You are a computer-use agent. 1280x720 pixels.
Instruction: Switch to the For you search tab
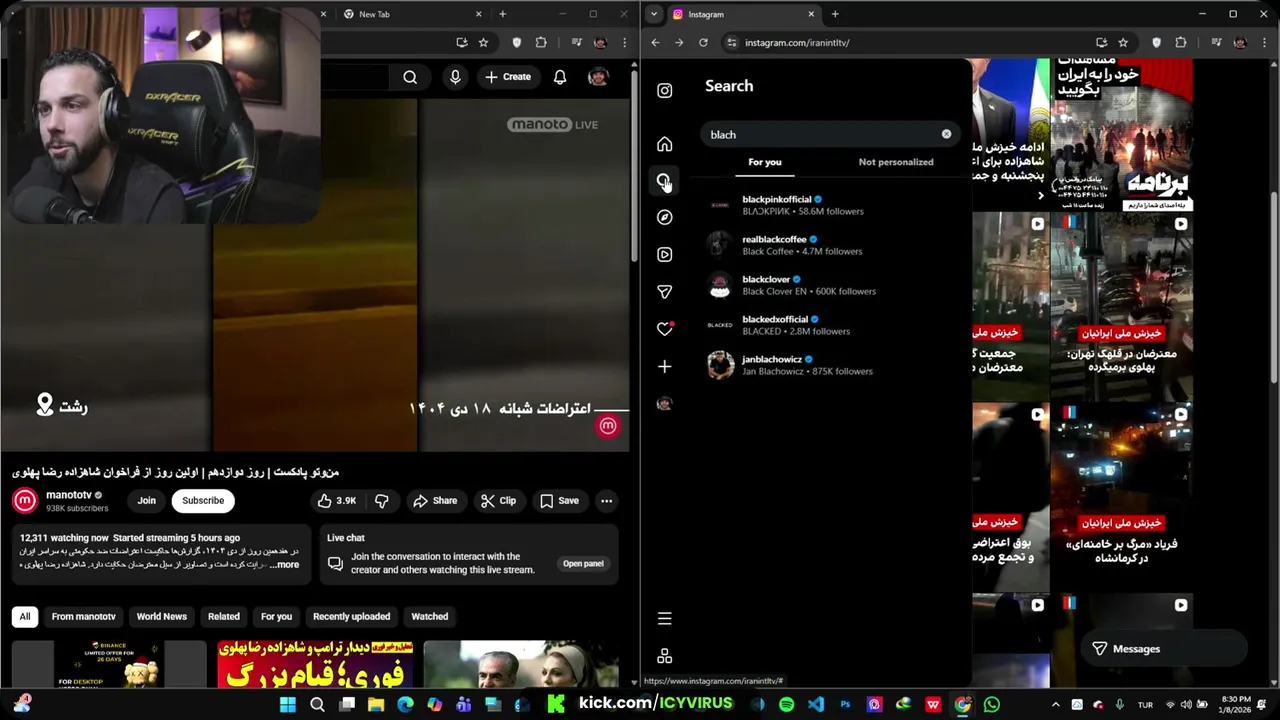[765, 162]
